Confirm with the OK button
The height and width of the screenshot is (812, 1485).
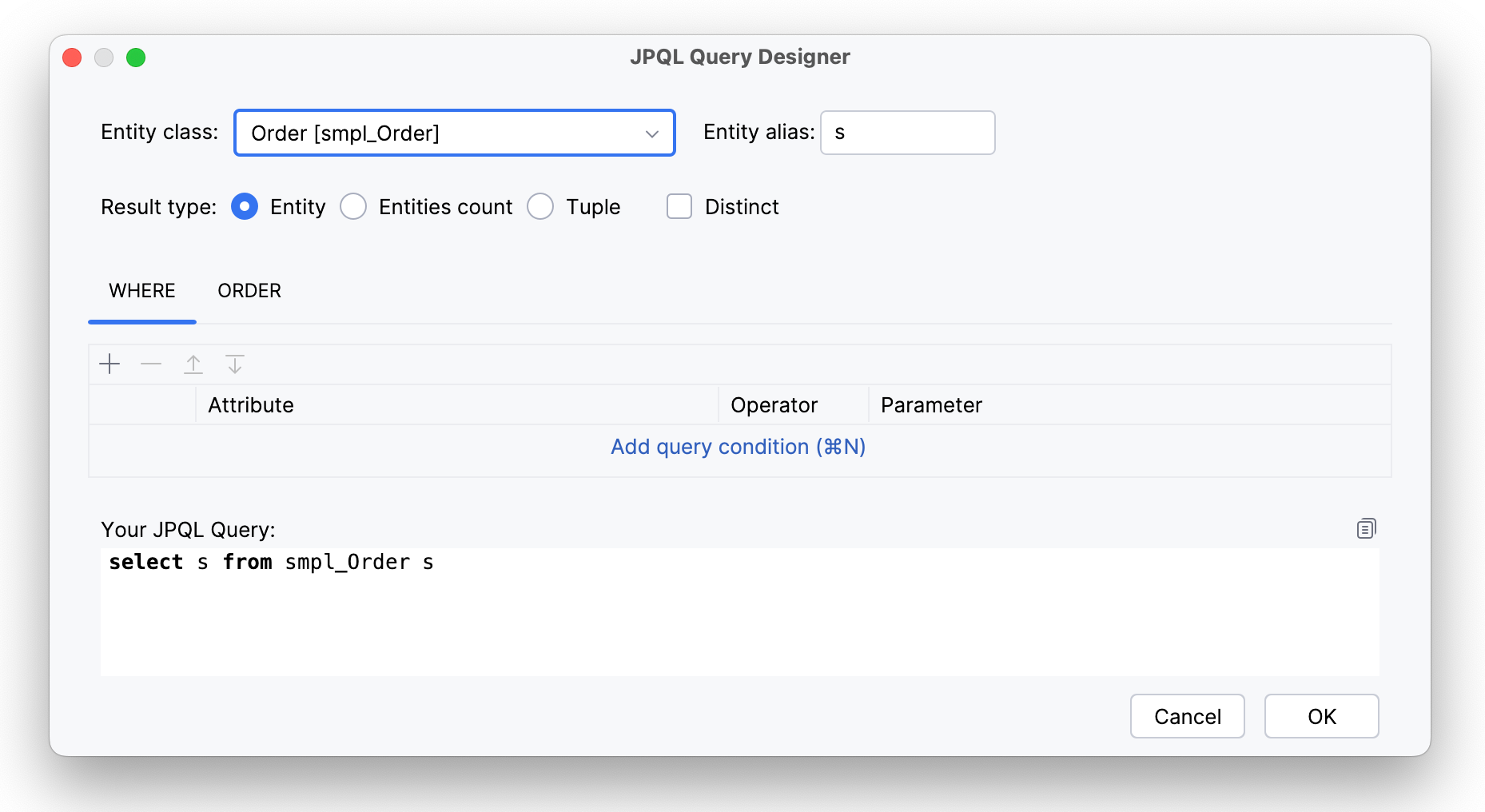tap(1321, 716)
